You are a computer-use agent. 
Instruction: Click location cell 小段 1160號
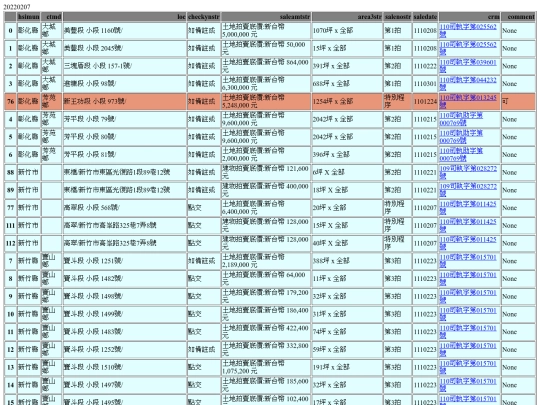point(124,30)
